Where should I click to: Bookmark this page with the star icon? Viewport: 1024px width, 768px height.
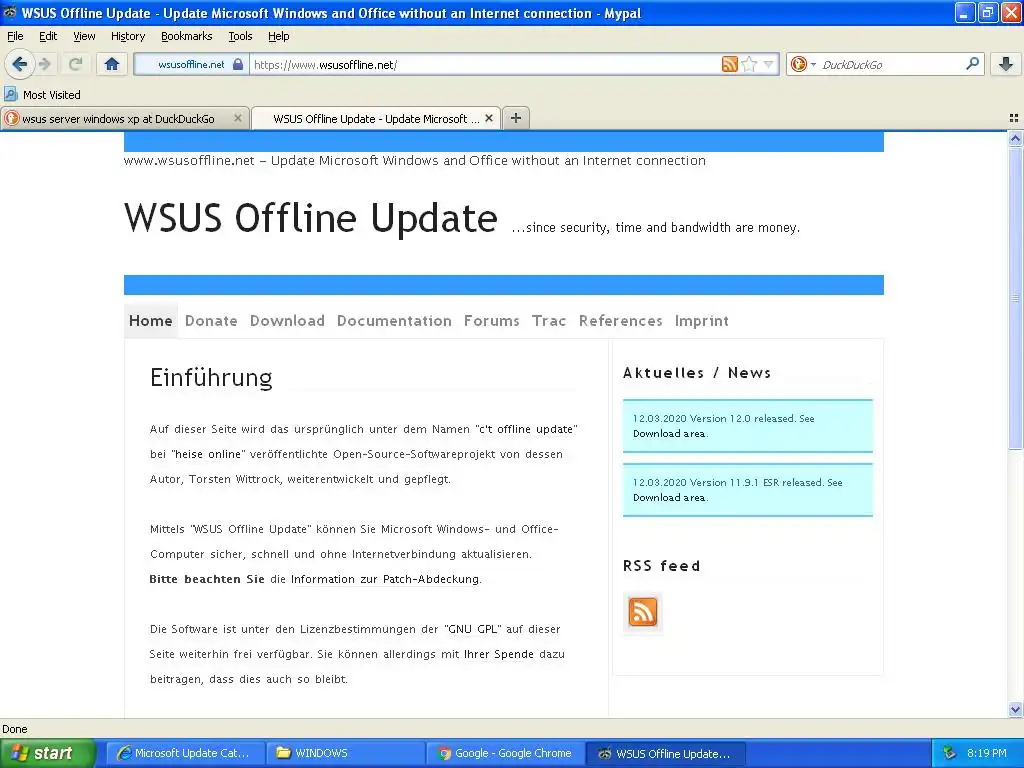(x=750, y=64)
